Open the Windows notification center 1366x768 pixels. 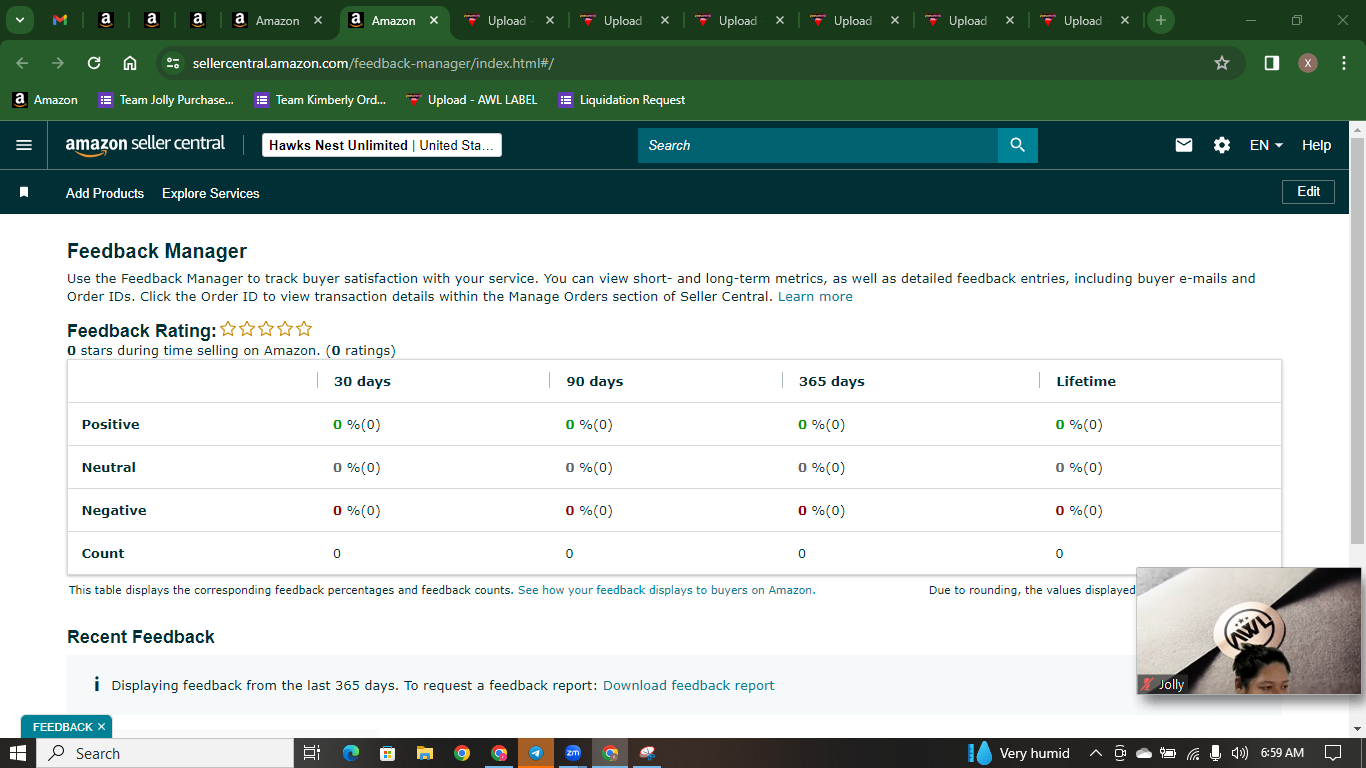1332,753
